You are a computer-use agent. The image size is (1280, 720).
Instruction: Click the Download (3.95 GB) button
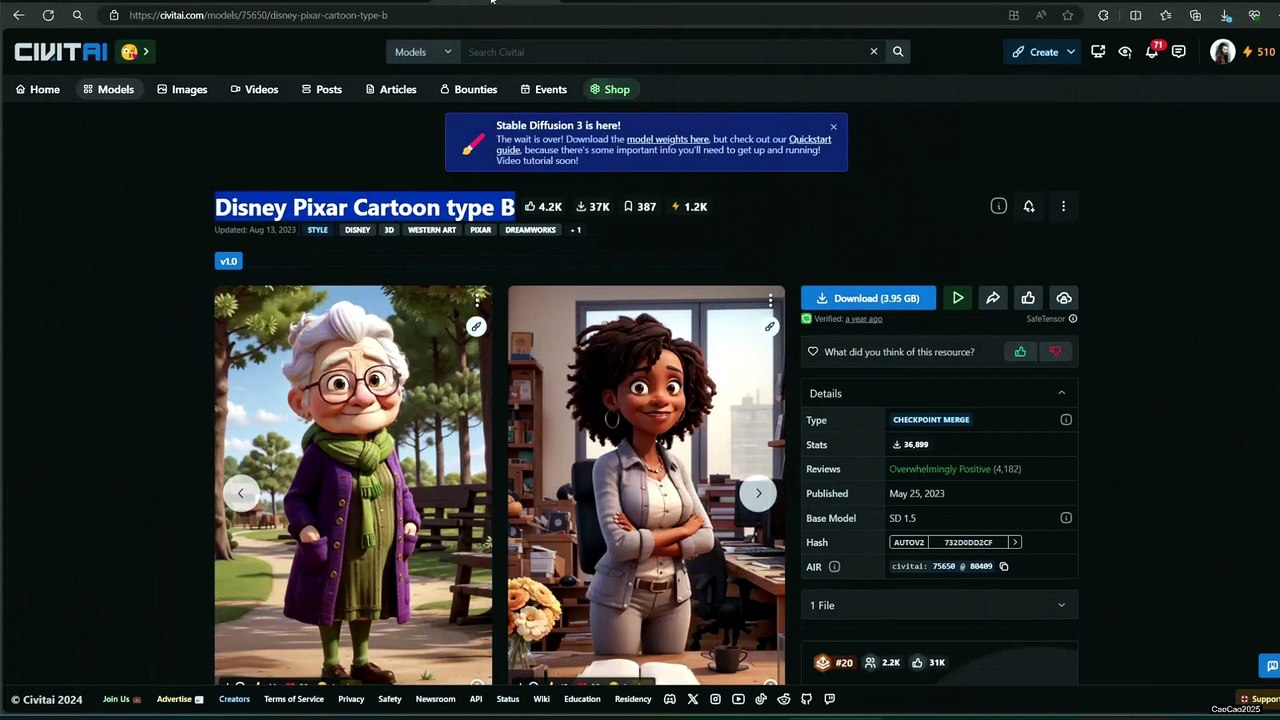point(868,298)
